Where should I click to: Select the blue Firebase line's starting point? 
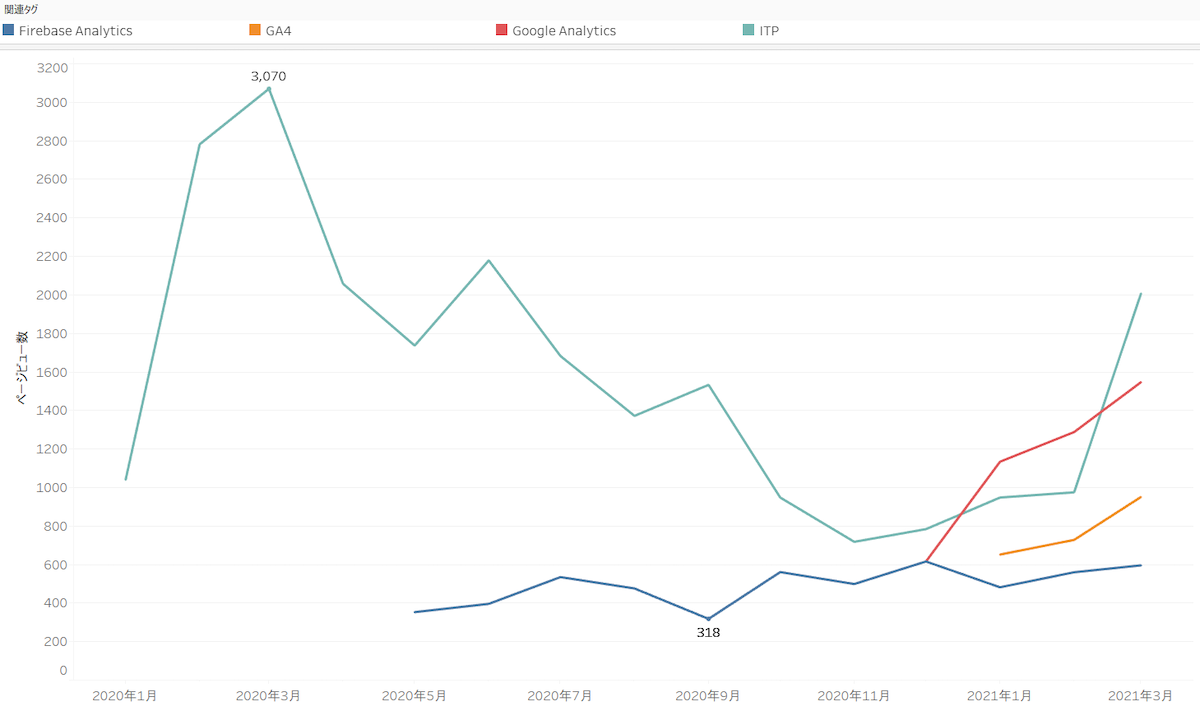tap(415, 612)
